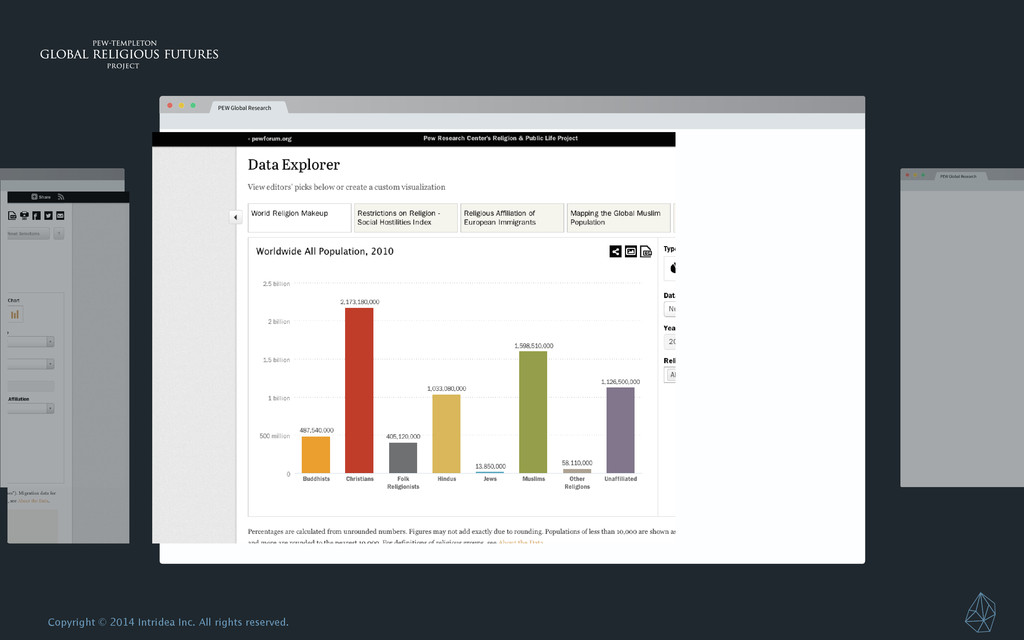Viewport: 1024px width, 640px height.
Task: Click the About the Data link in the left window
Action: (33, 501)
